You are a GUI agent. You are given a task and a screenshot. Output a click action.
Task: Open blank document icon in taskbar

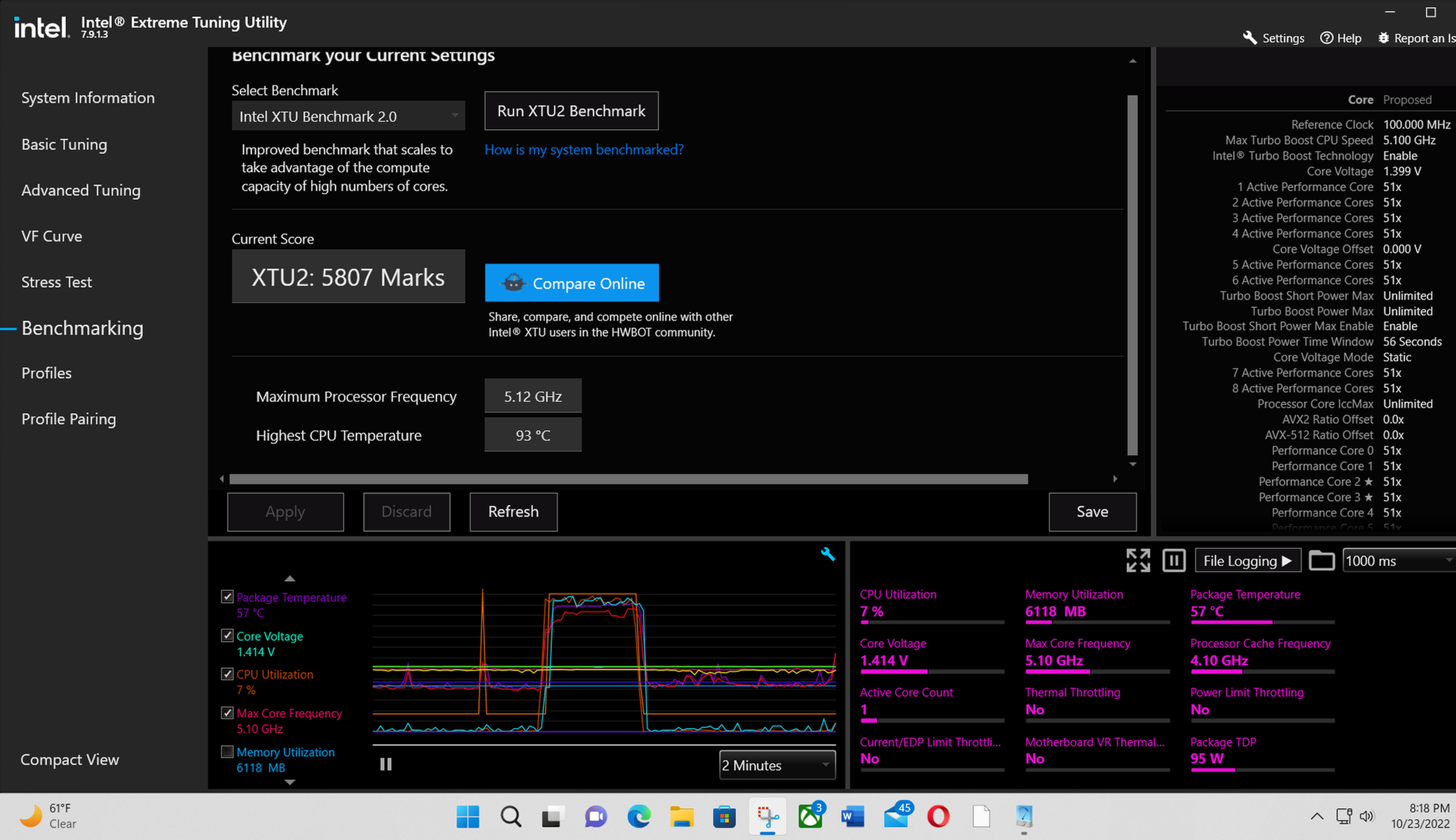[x=981, y=817]
